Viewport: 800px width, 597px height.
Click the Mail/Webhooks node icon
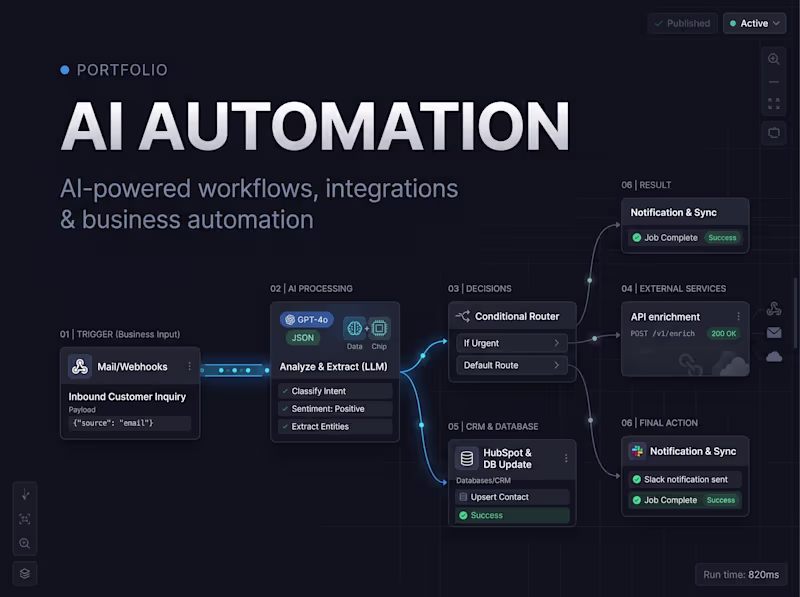80,366
